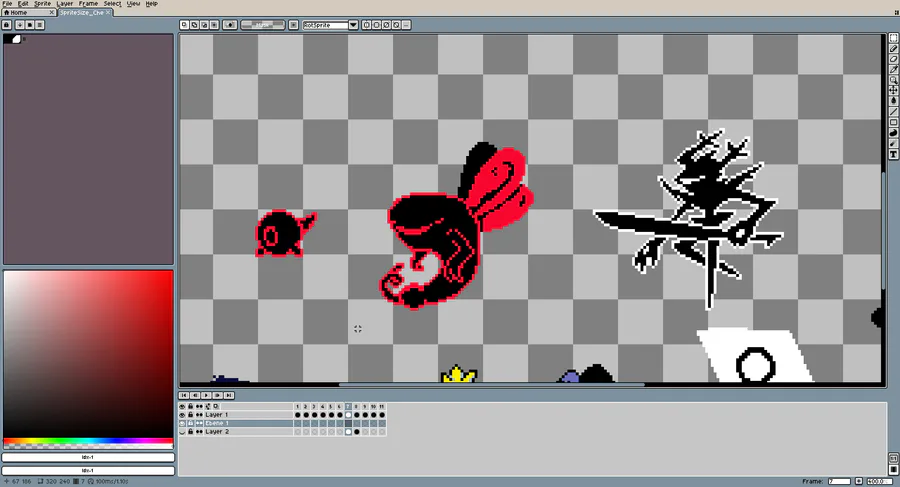Play the animation
The image size is (900, 487).
pyautogui.click(x=206, y=395)
